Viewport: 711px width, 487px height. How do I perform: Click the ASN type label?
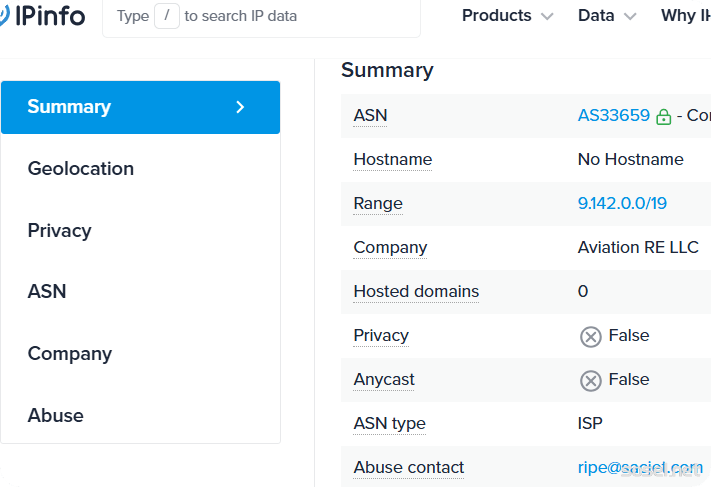click(389, 424)
